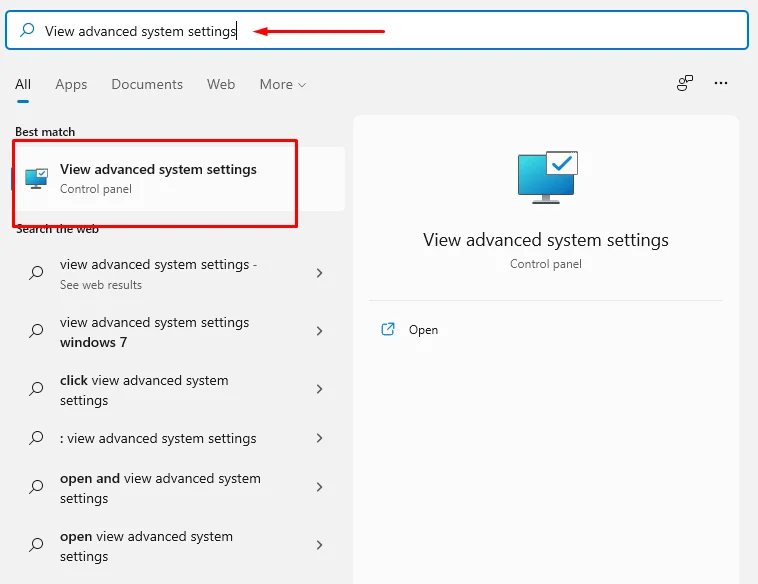Click the search text input field
The width and height of the screenshot is (758, 584).
click(377, 30)
